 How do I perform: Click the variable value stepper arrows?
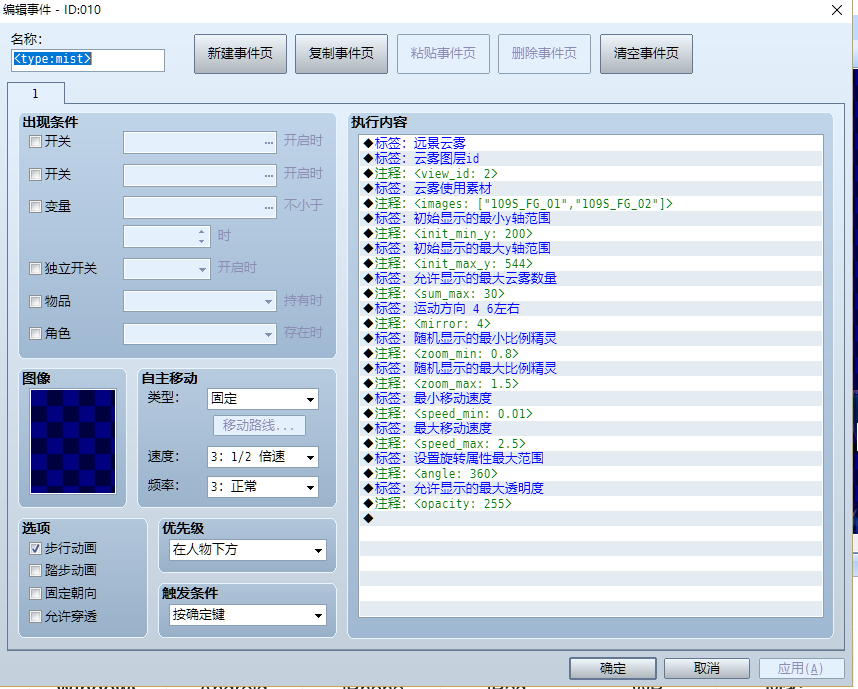202,236
